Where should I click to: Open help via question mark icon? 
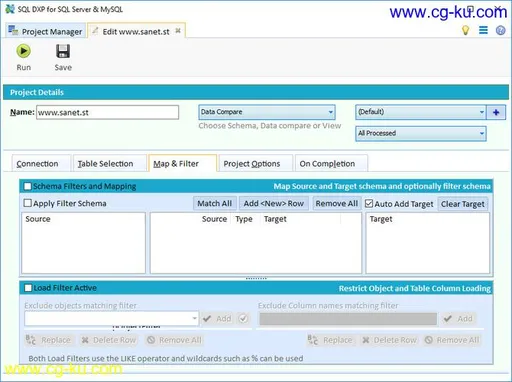[500, 31]
